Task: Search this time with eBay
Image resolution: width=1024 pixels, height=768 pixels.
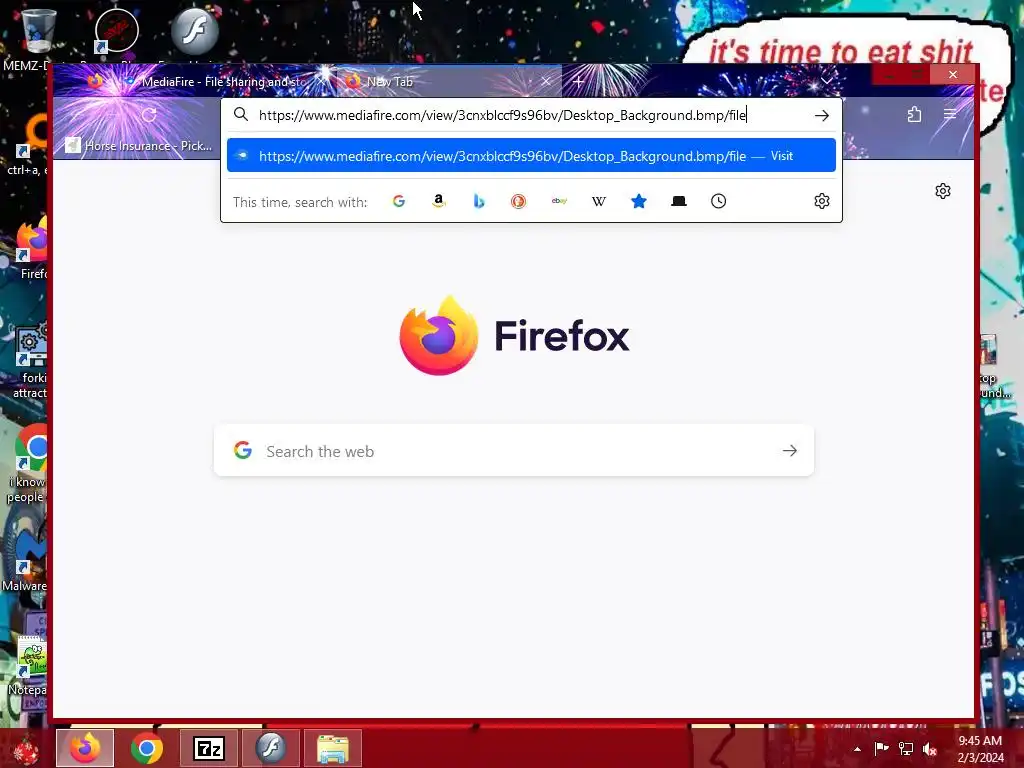Action: coord(559,201)
